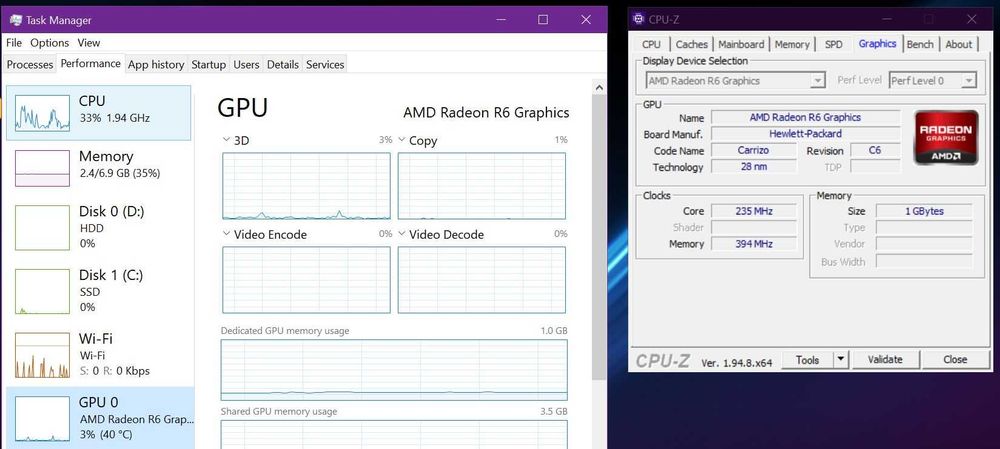The width and height of the screenshot is (1000, 449).
Task: Click the Validate button in CPU-Z
Action: (x=885, y=359)
